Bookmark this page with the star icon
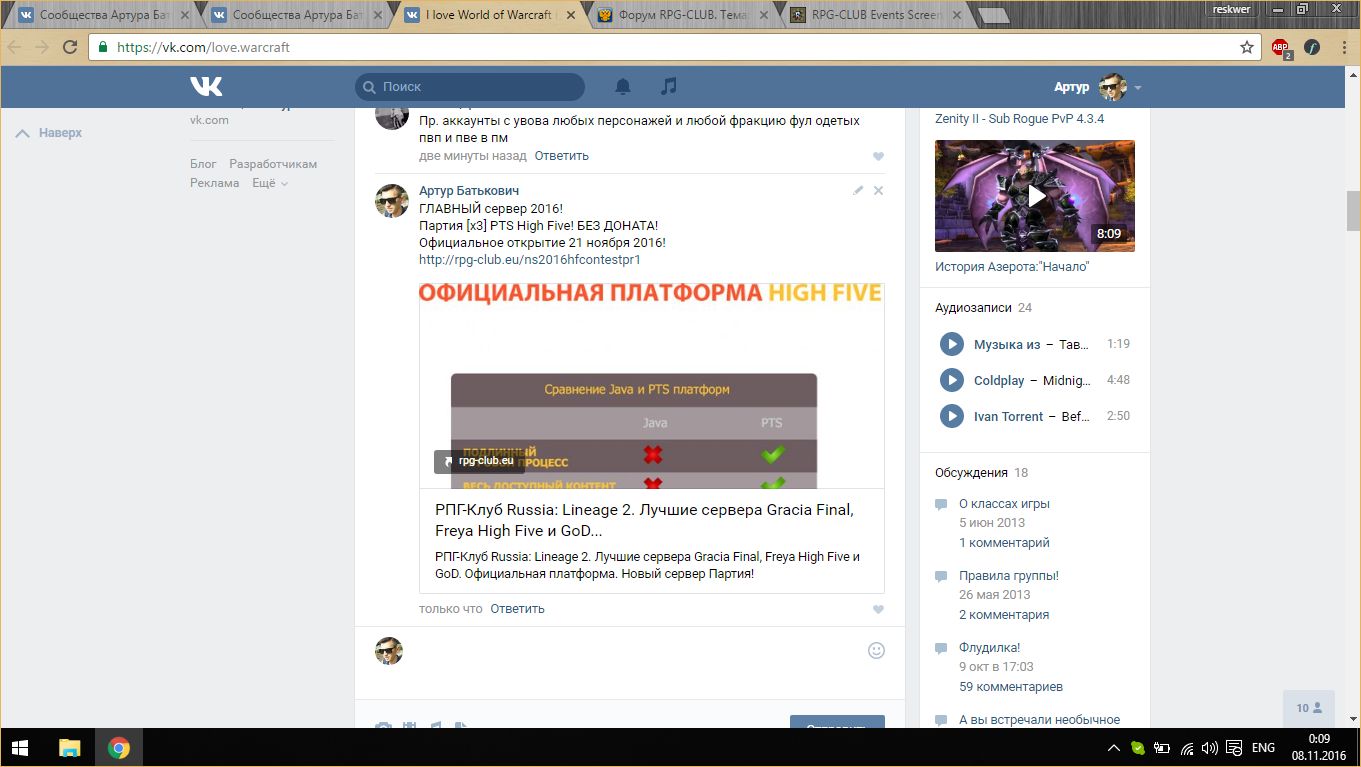This screenshot has height=767, width=1361. 1247,47
